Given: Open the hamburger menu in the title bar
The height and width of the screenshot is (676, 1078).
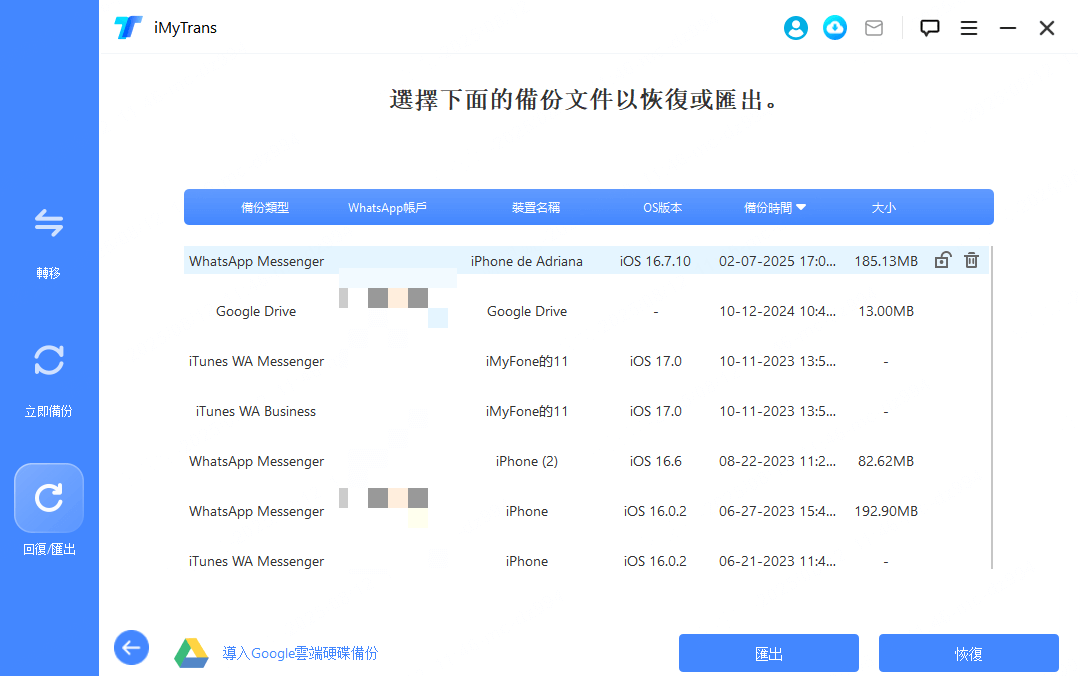Looking at the screenshot, I should (968, 27).
